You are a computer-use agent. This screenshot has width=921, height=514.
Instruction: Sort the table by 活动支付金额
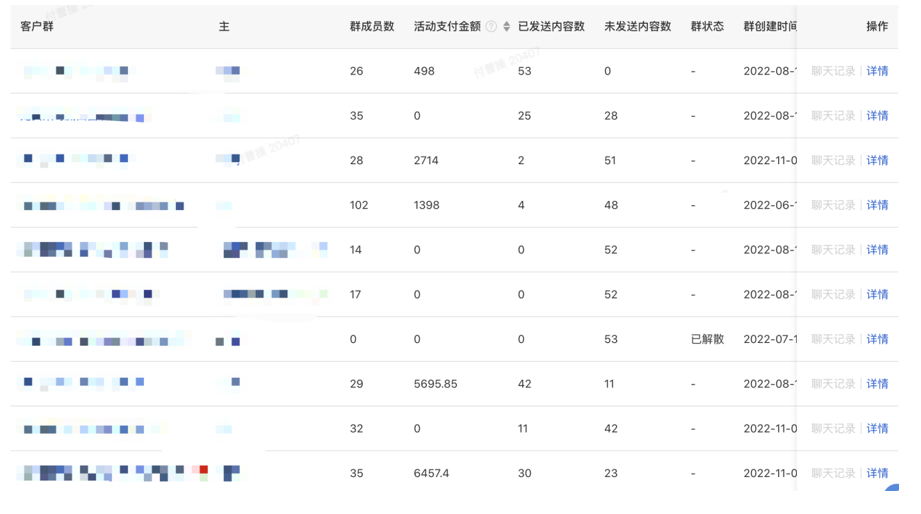pos(506,27)
